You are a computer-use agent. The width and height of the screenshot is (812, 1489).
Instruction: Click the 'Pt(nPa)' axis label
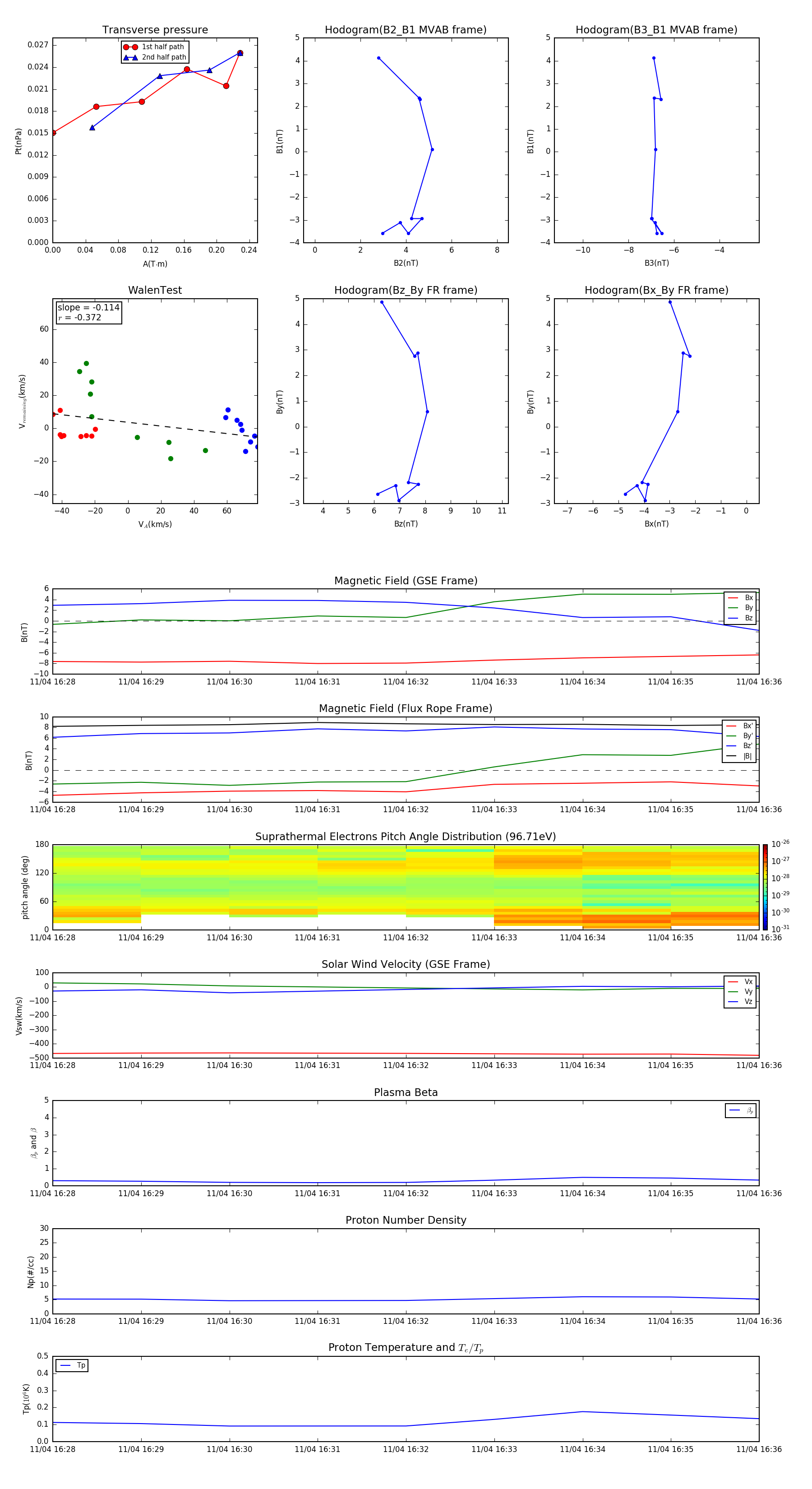point(18,141)
